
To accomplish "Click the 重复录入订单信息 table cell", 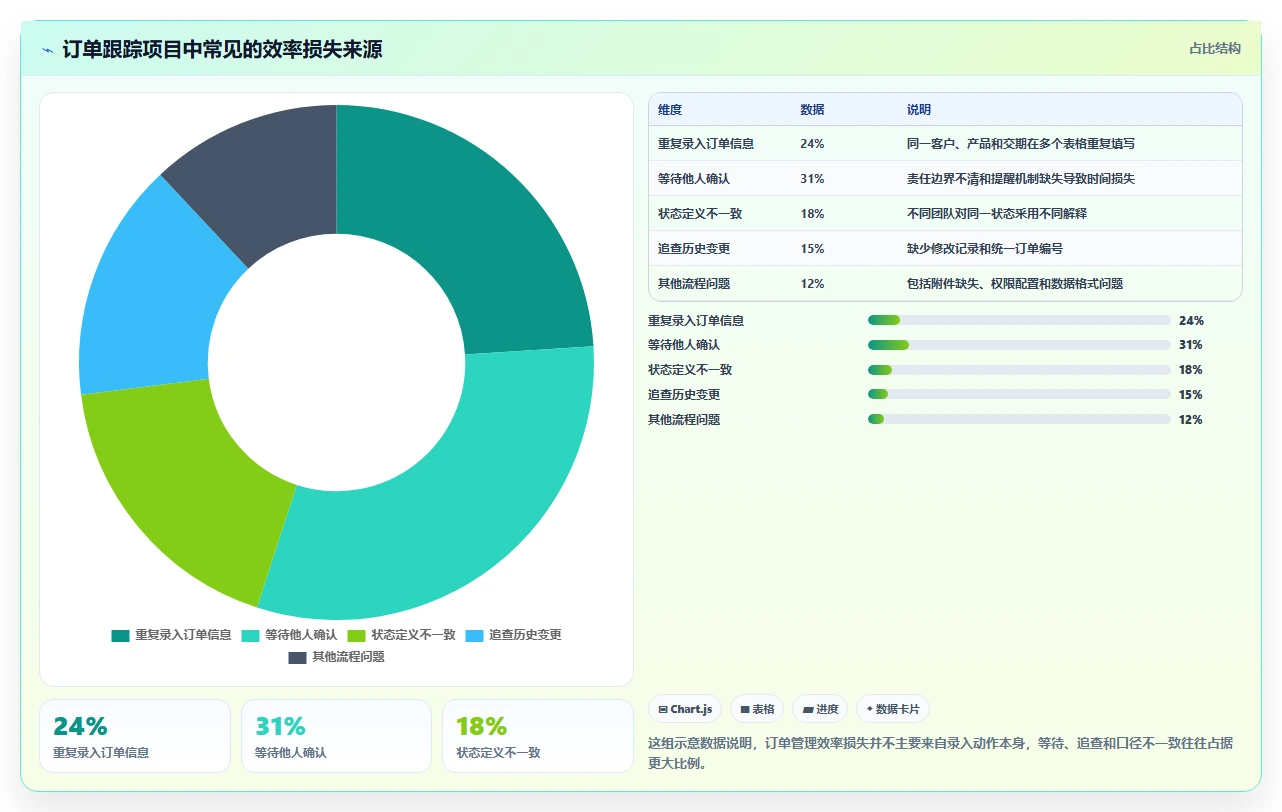I will pos(706,144).
